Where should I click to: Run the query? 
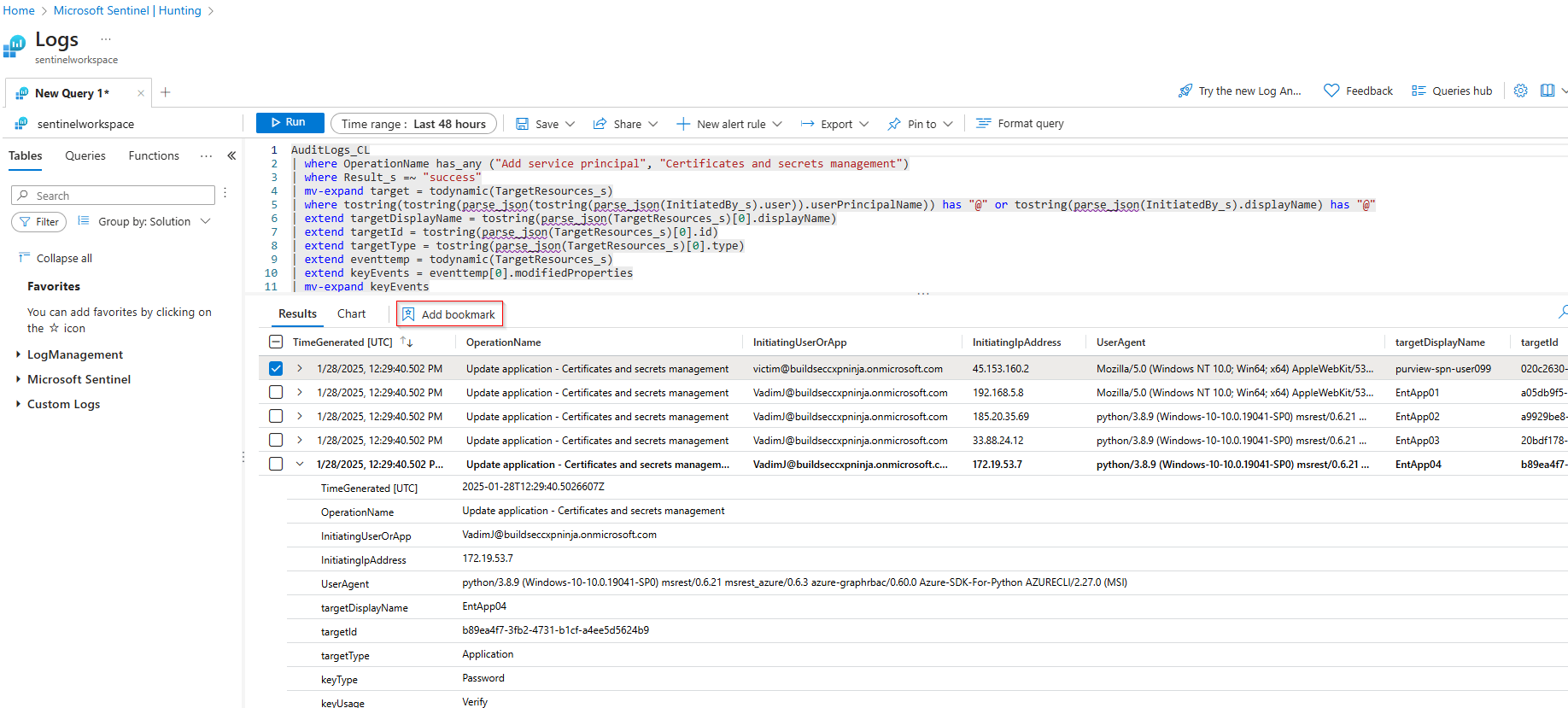290,123
